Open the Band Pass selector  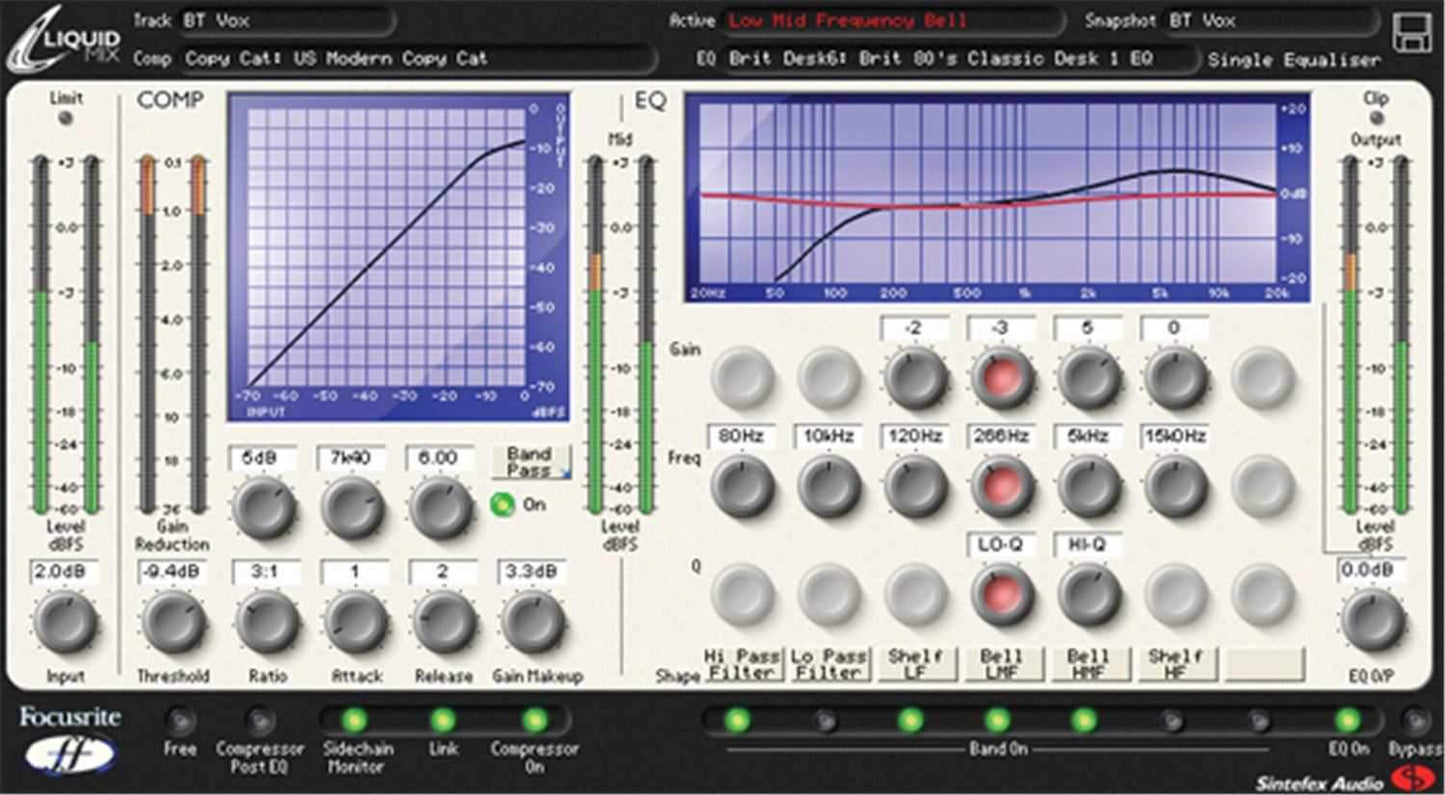coord(531,461)
